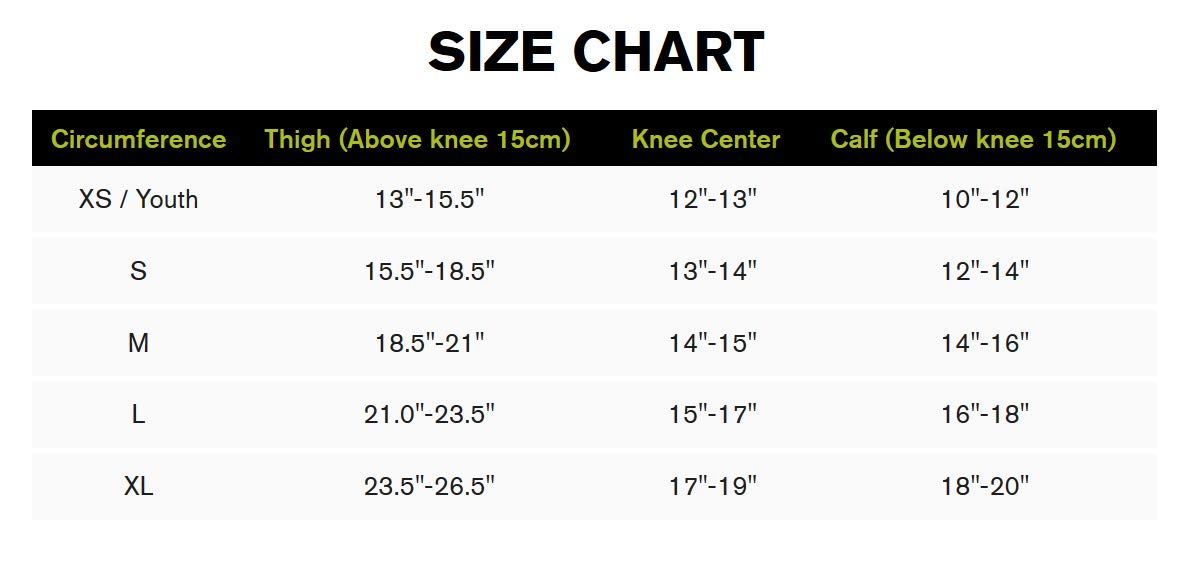Click the SIZE CHART title
The width and height of the screenshot is (1202, 567).
(x=596, y=52)
